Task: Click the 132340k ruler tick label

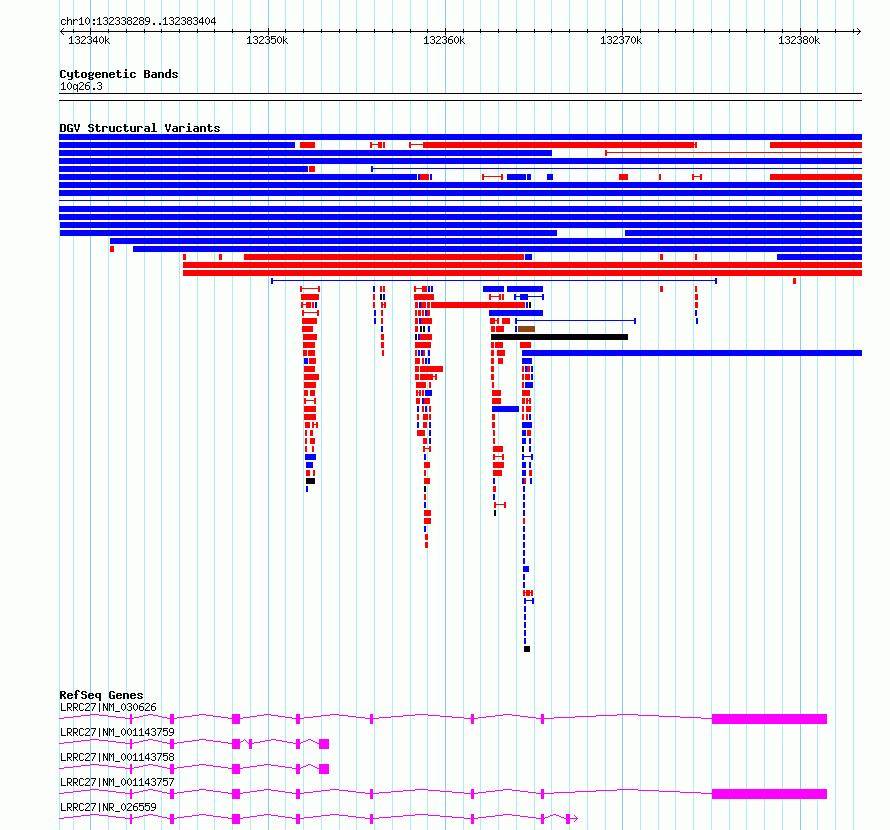Action: pos(89,40)
